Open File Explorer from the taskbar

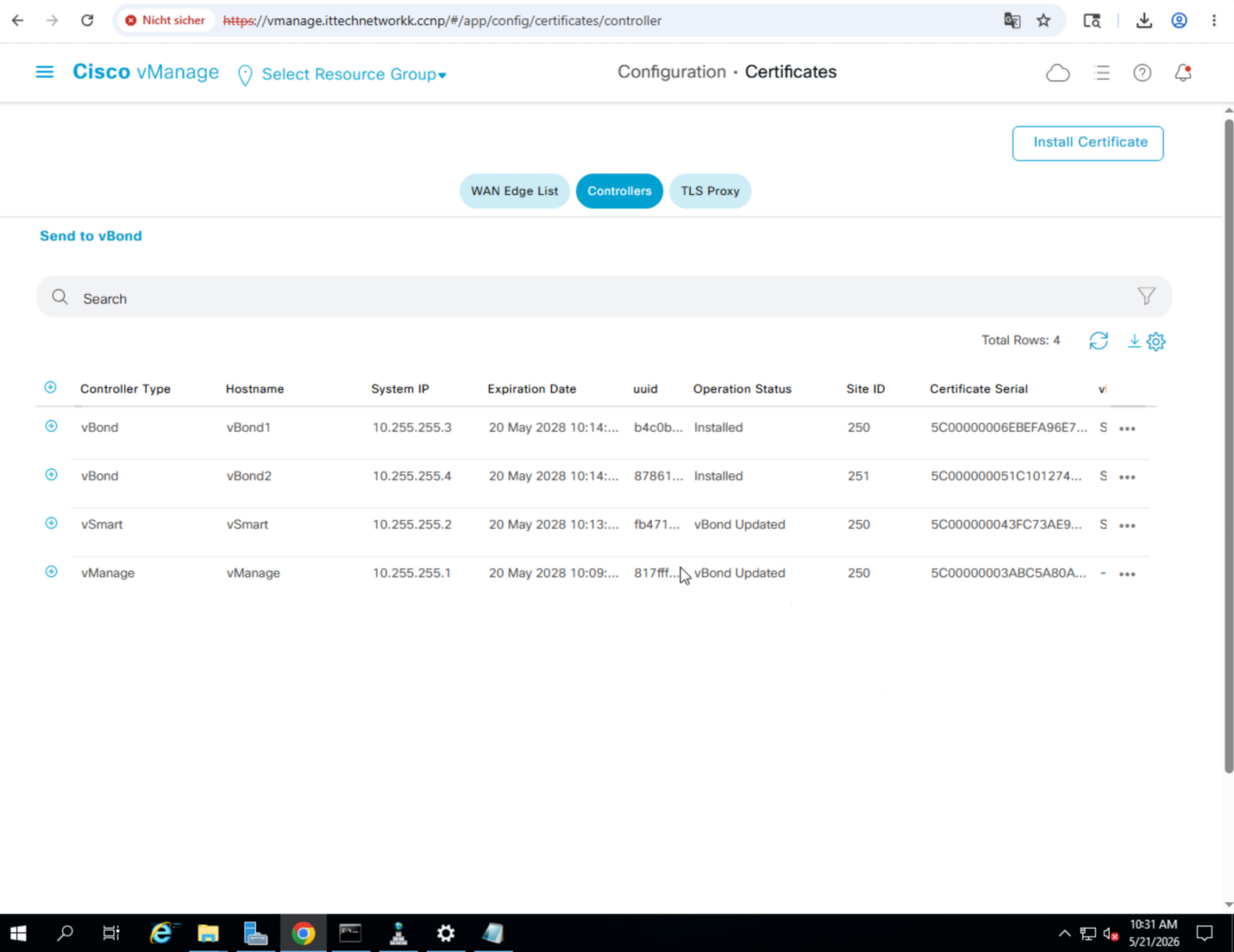[x=208, y=933]
